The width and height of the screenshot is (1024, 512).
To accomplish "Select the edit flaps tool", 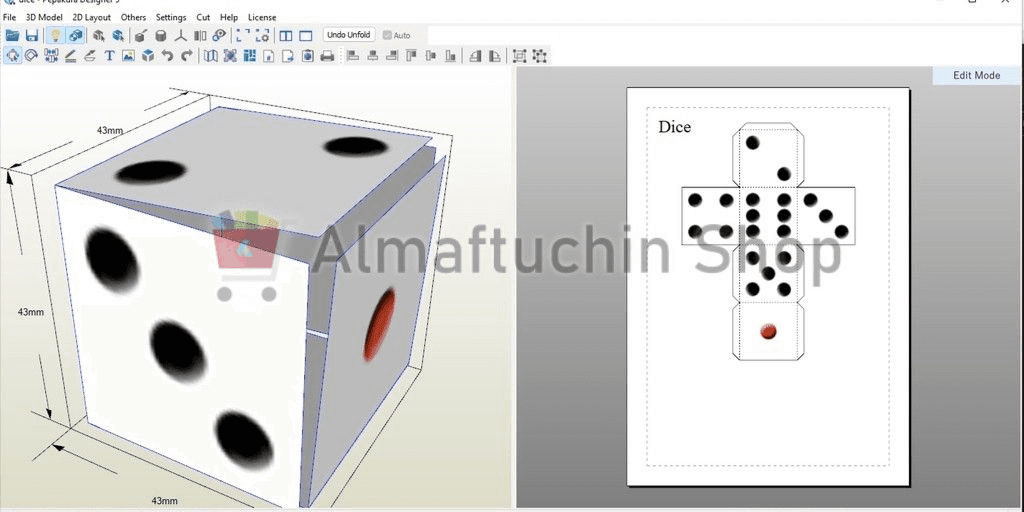I will 90,56.
